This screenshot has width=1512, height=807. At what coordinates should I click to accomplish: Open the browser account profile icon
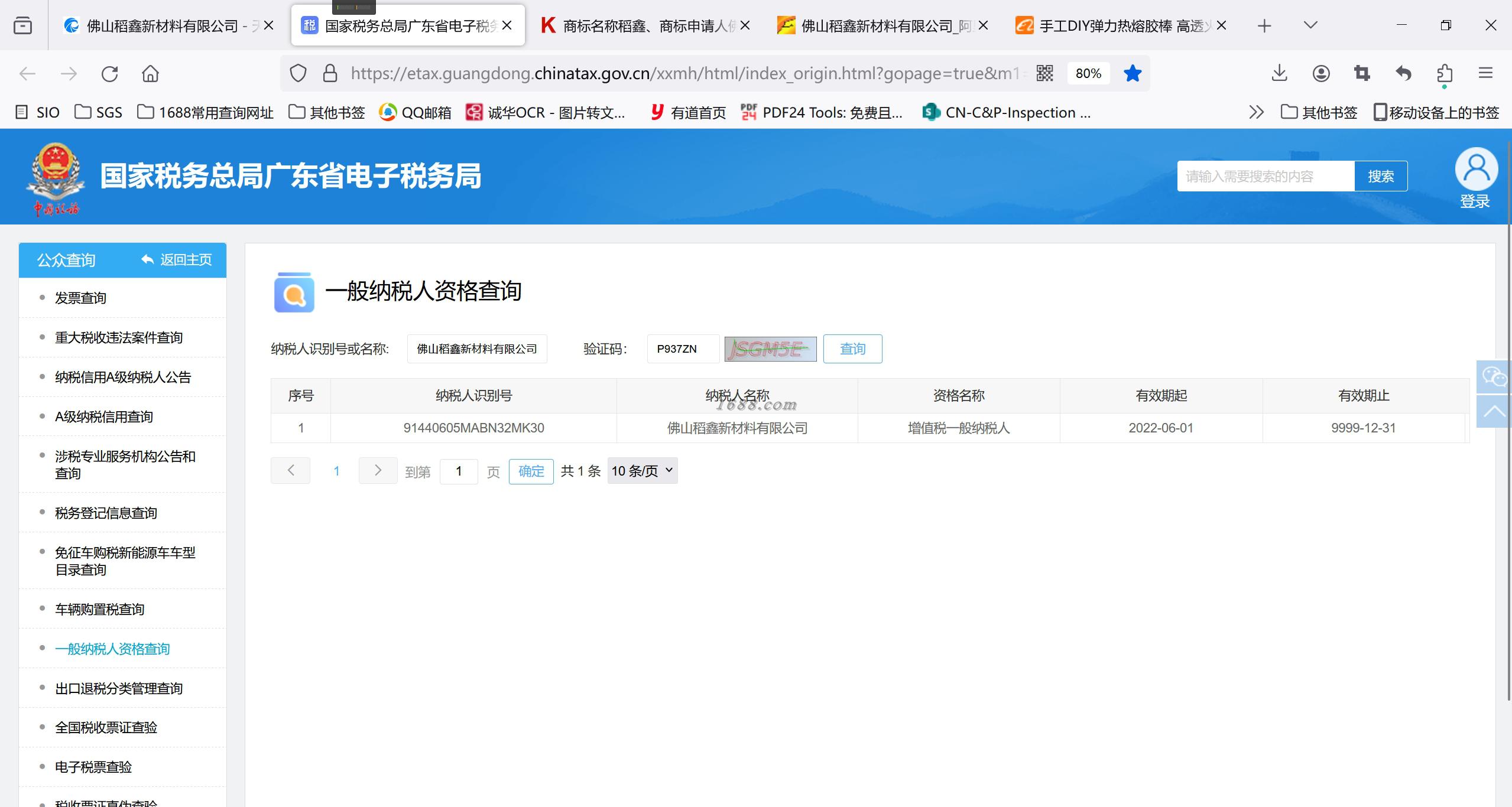click(1321, 73)
